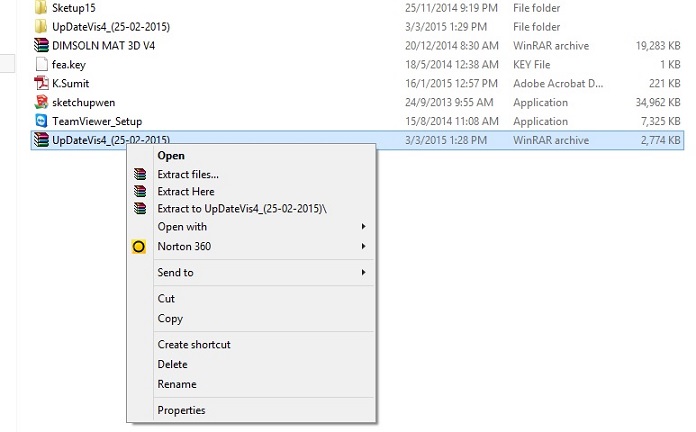Click date 18/5/2014 12:38 AM
Image resolution: width=696 pixels, height=432 pixels.
click(451, 64)
